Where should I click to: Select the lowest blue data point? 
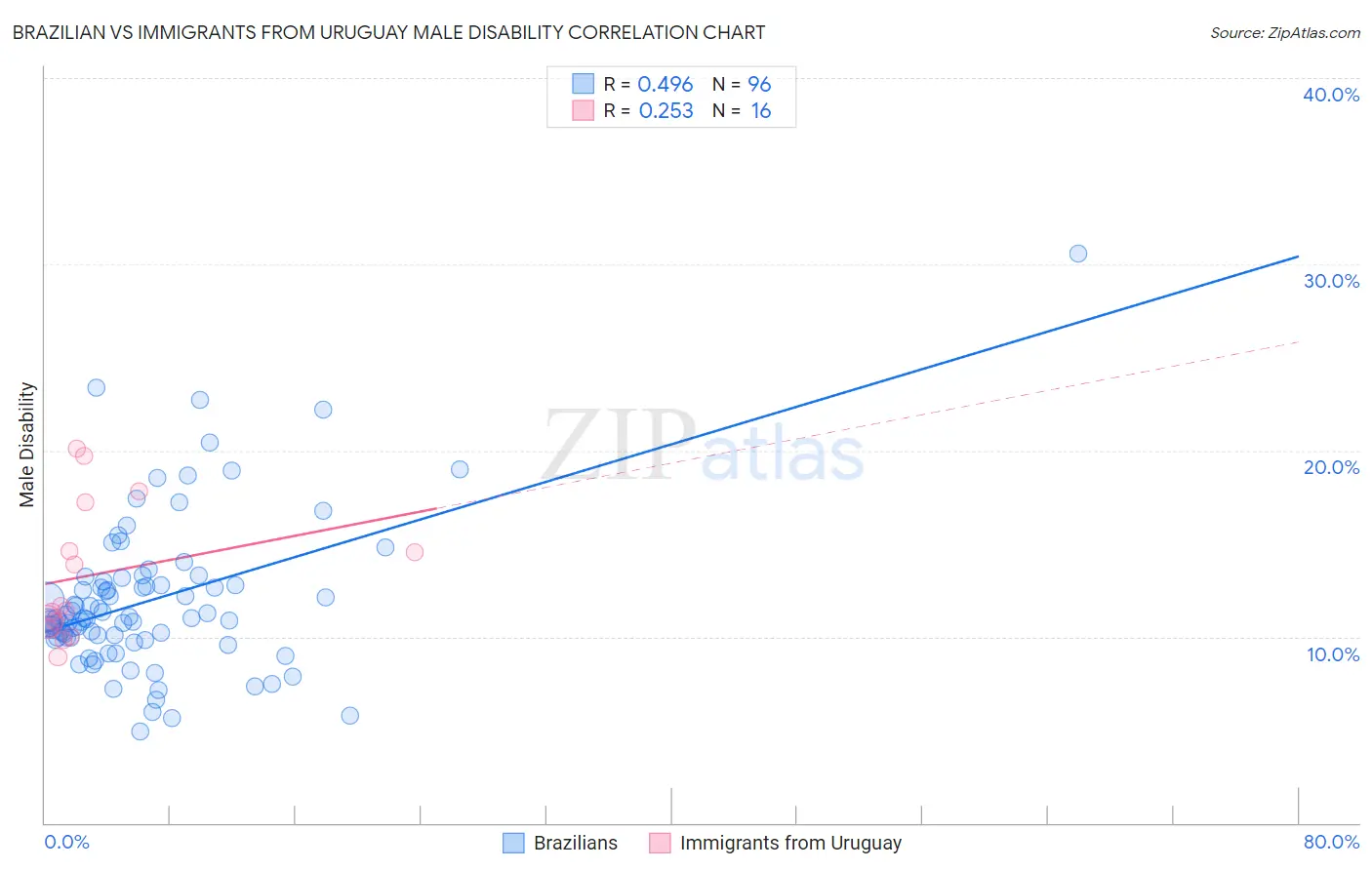pyautogui.click(x=141, y=732)
